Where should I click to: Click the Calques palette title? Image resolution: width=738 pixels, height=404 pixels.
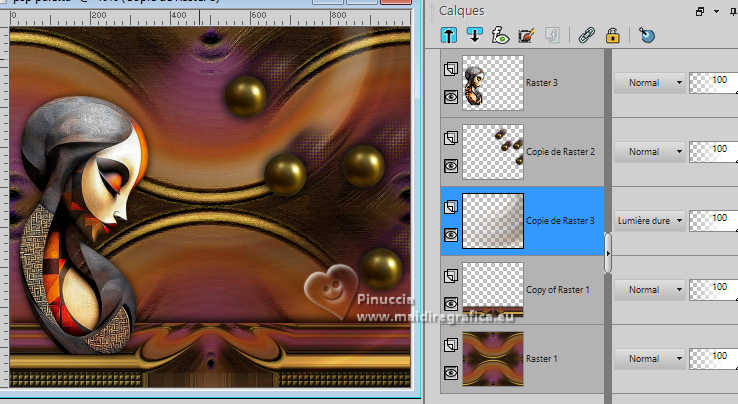[x=461, y=11]
